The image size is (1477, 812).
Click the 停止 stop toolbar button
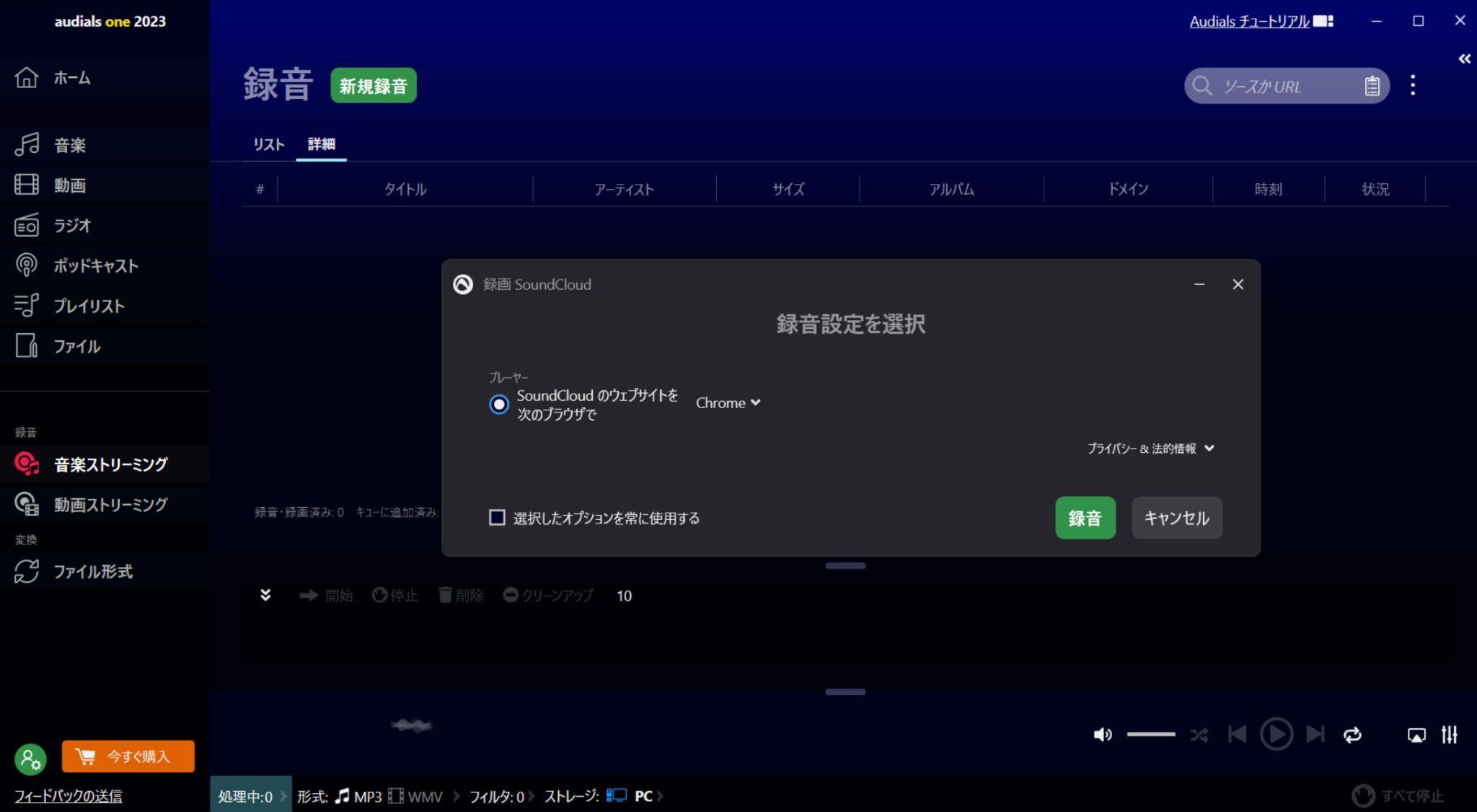coord(395,596)
